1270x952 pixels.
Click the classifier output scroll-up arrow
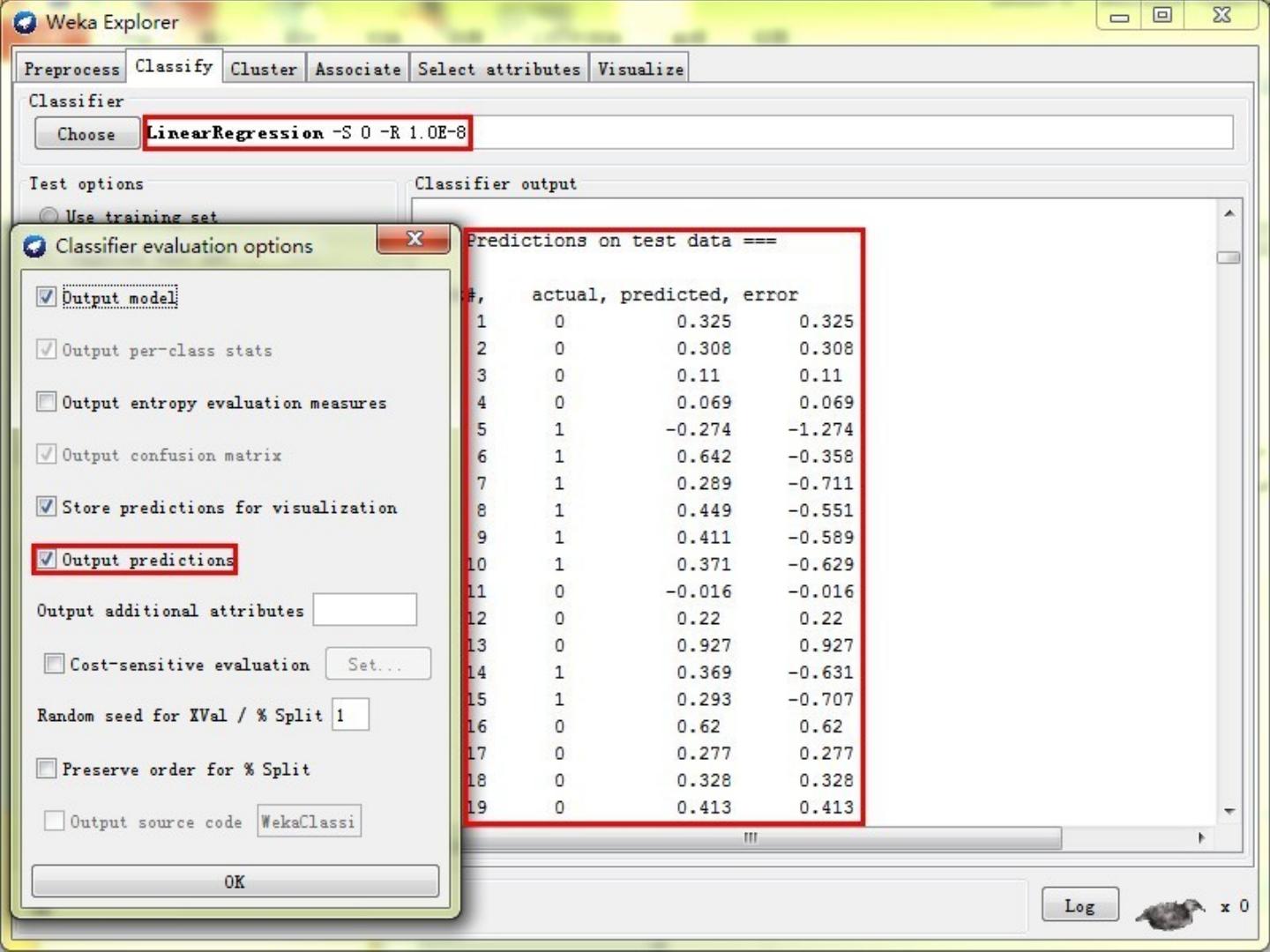tap(1229, 213)
